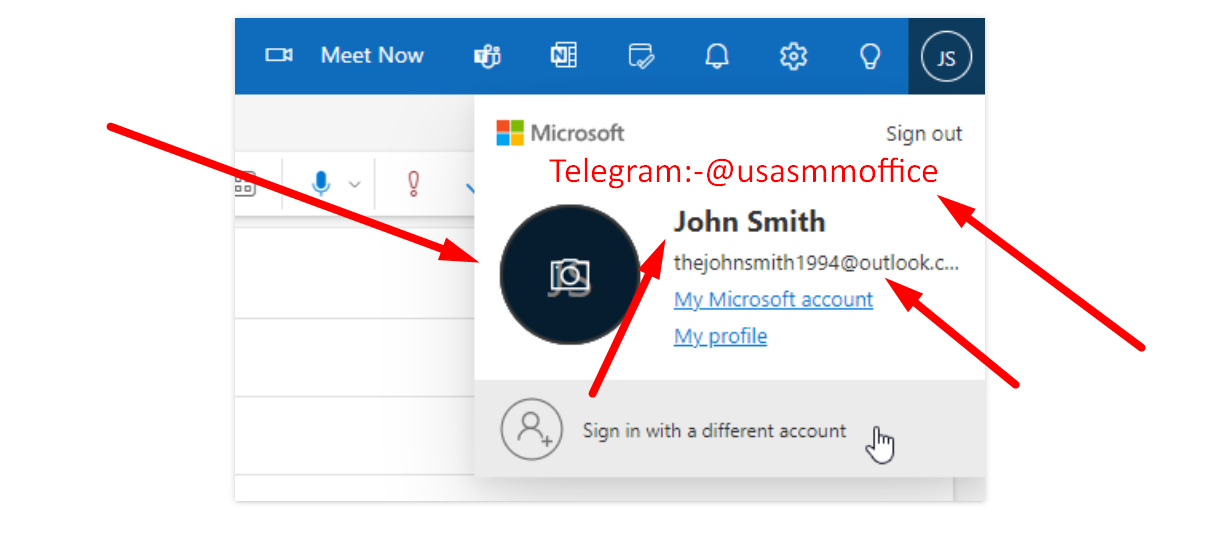Open My Day calendar-check icon

[x=641, y=56]
